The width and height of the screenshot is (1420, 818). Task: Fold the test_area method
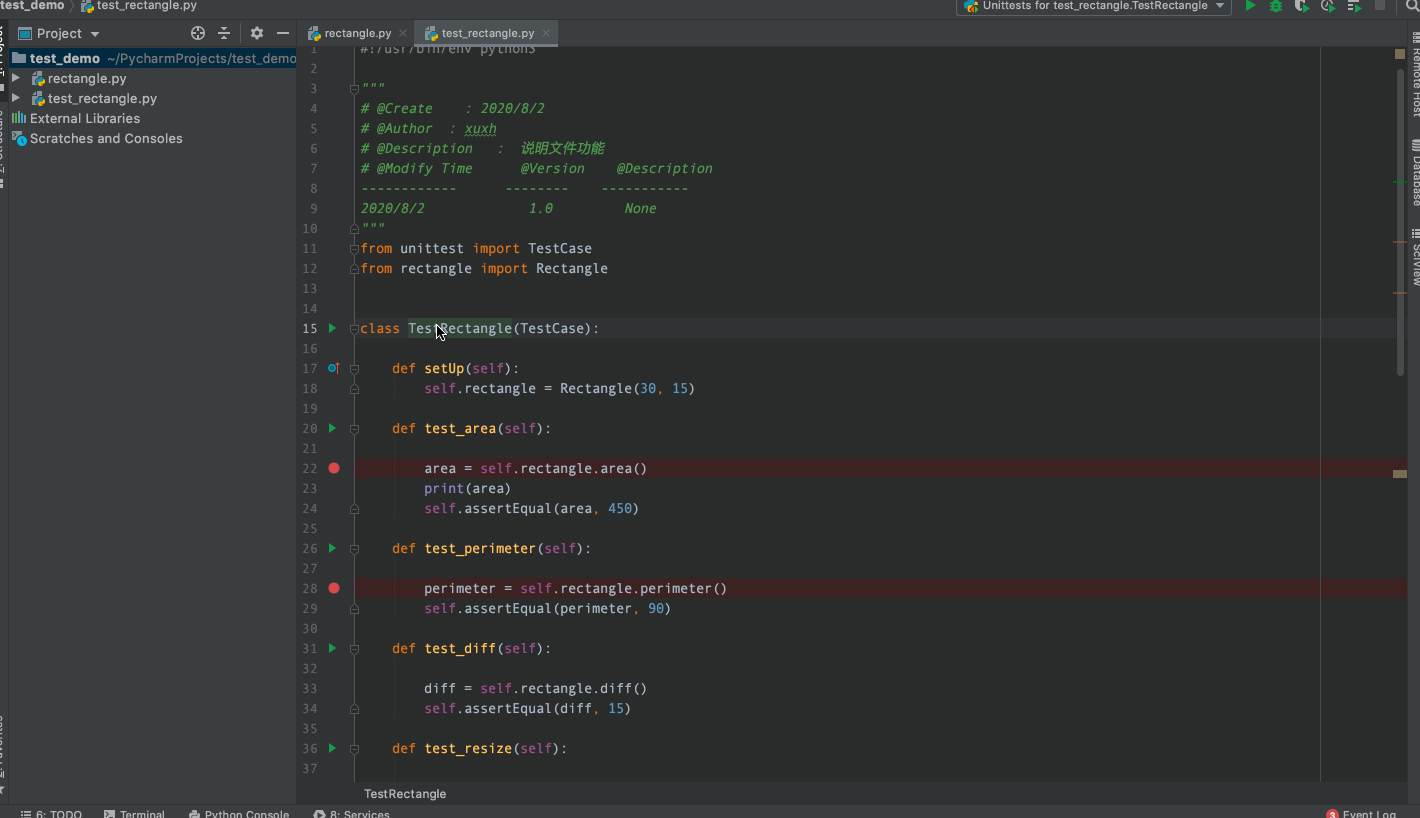coord(354,429)
